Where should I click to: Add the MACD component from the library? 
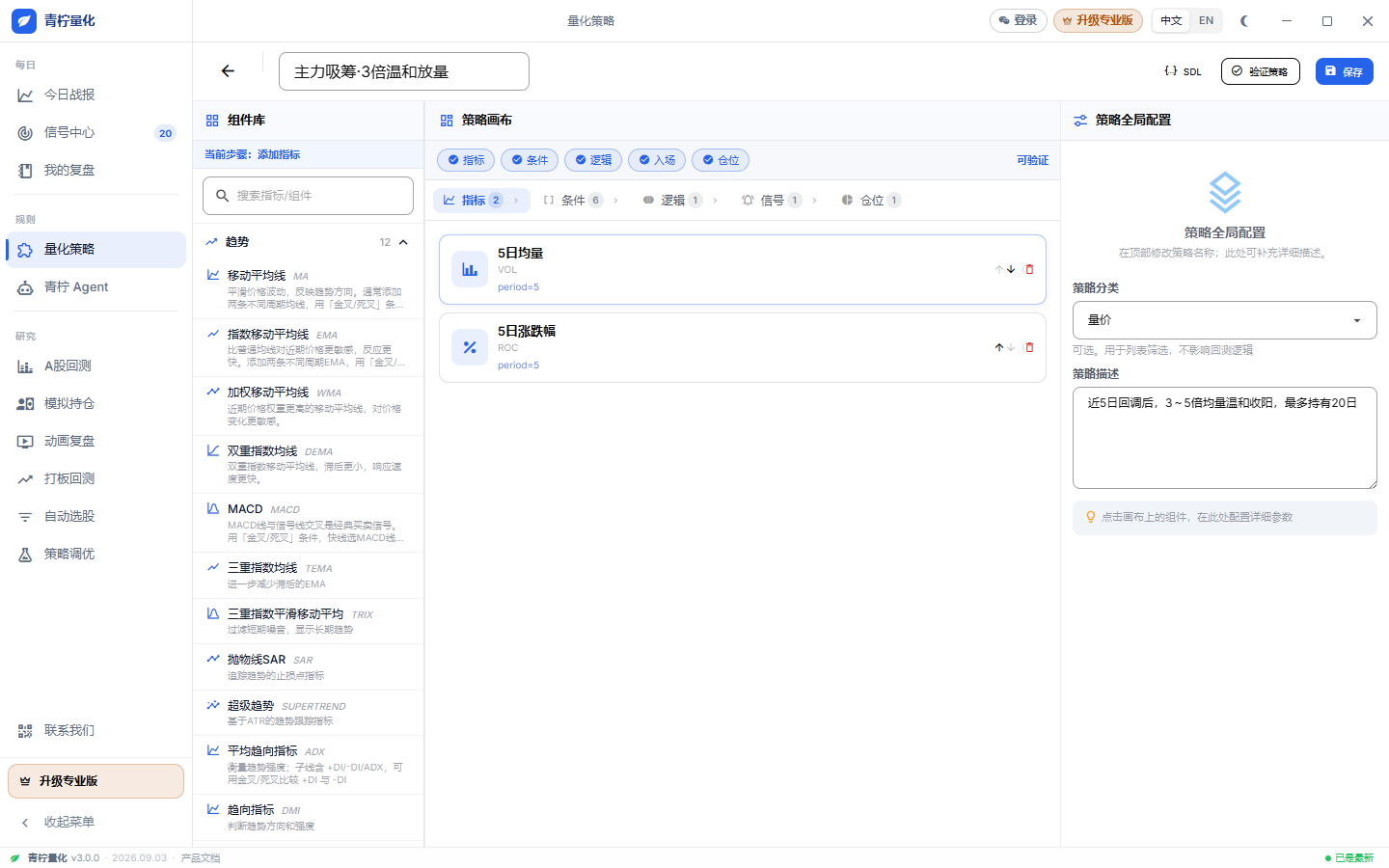click(x=308, y=523)
